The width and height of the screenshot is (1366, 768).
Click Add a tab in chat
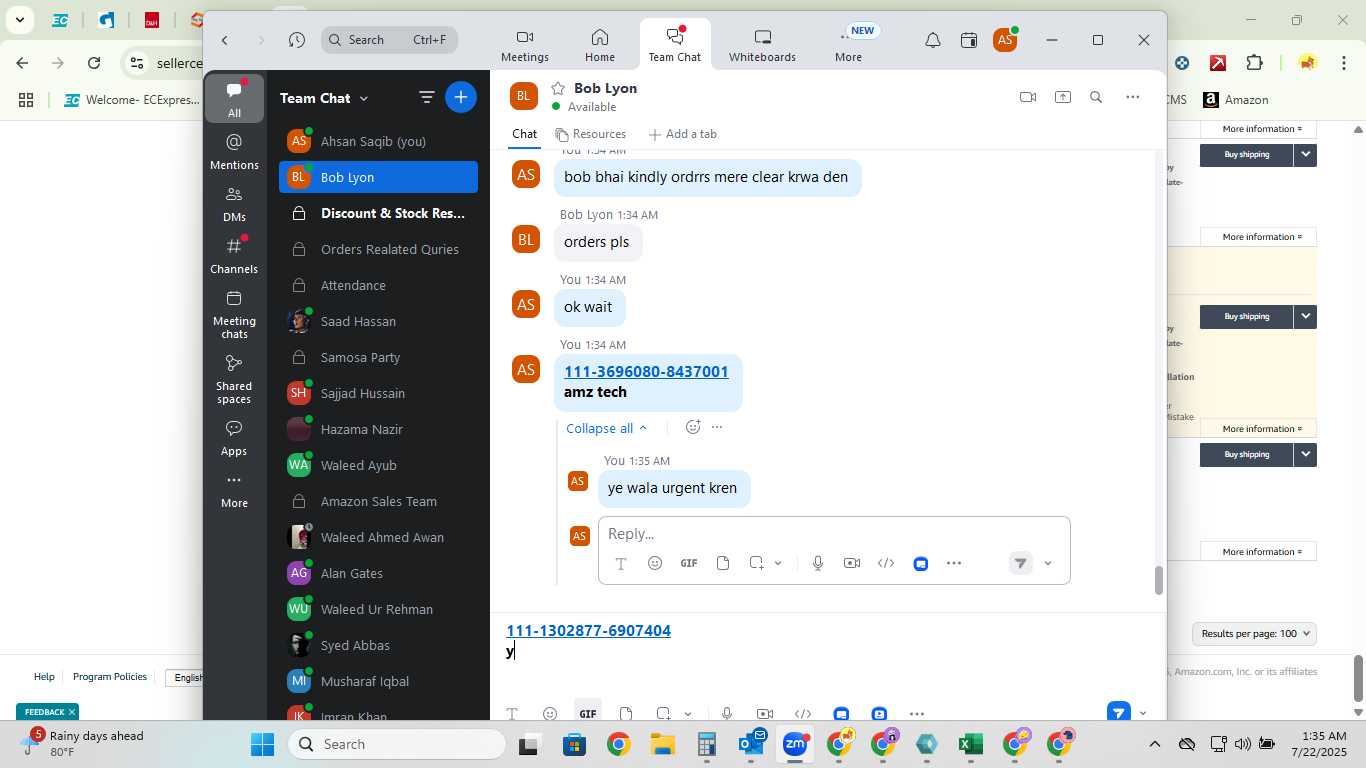click(682, 134)
